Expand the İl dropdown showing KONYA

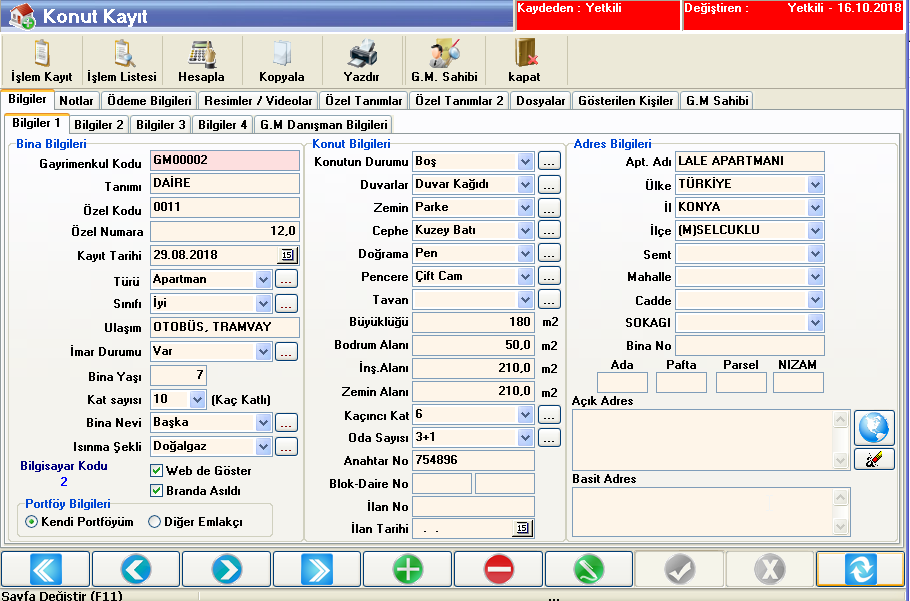coord(815,207)
